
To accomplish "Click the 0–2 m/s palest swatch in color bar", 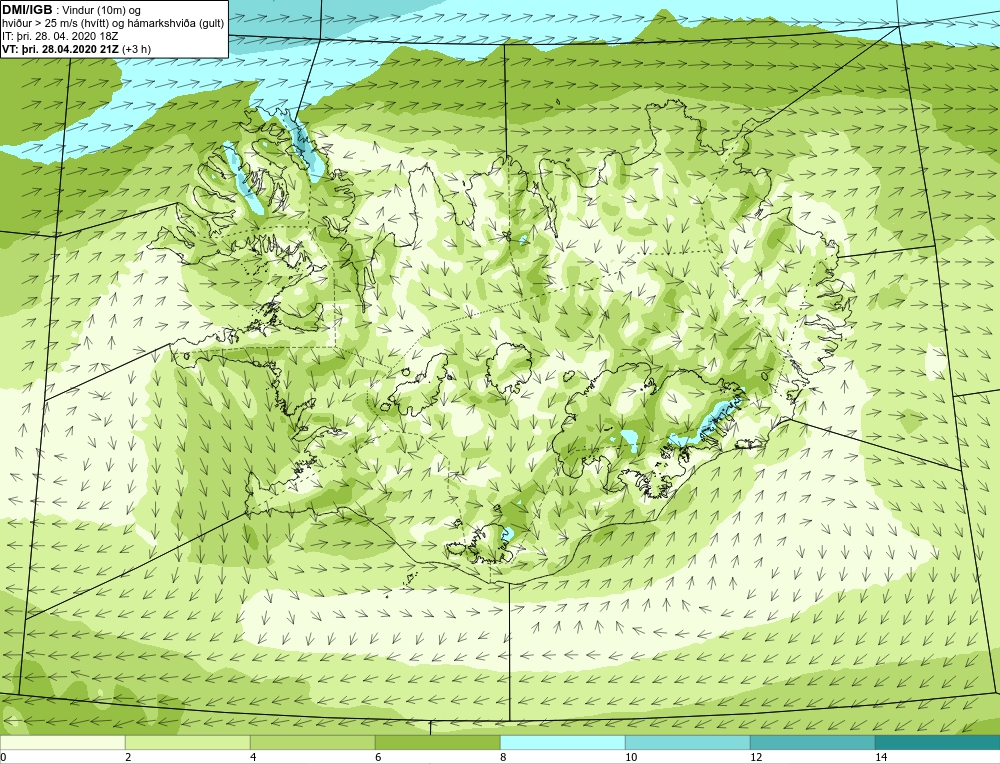I will [62, 743].
